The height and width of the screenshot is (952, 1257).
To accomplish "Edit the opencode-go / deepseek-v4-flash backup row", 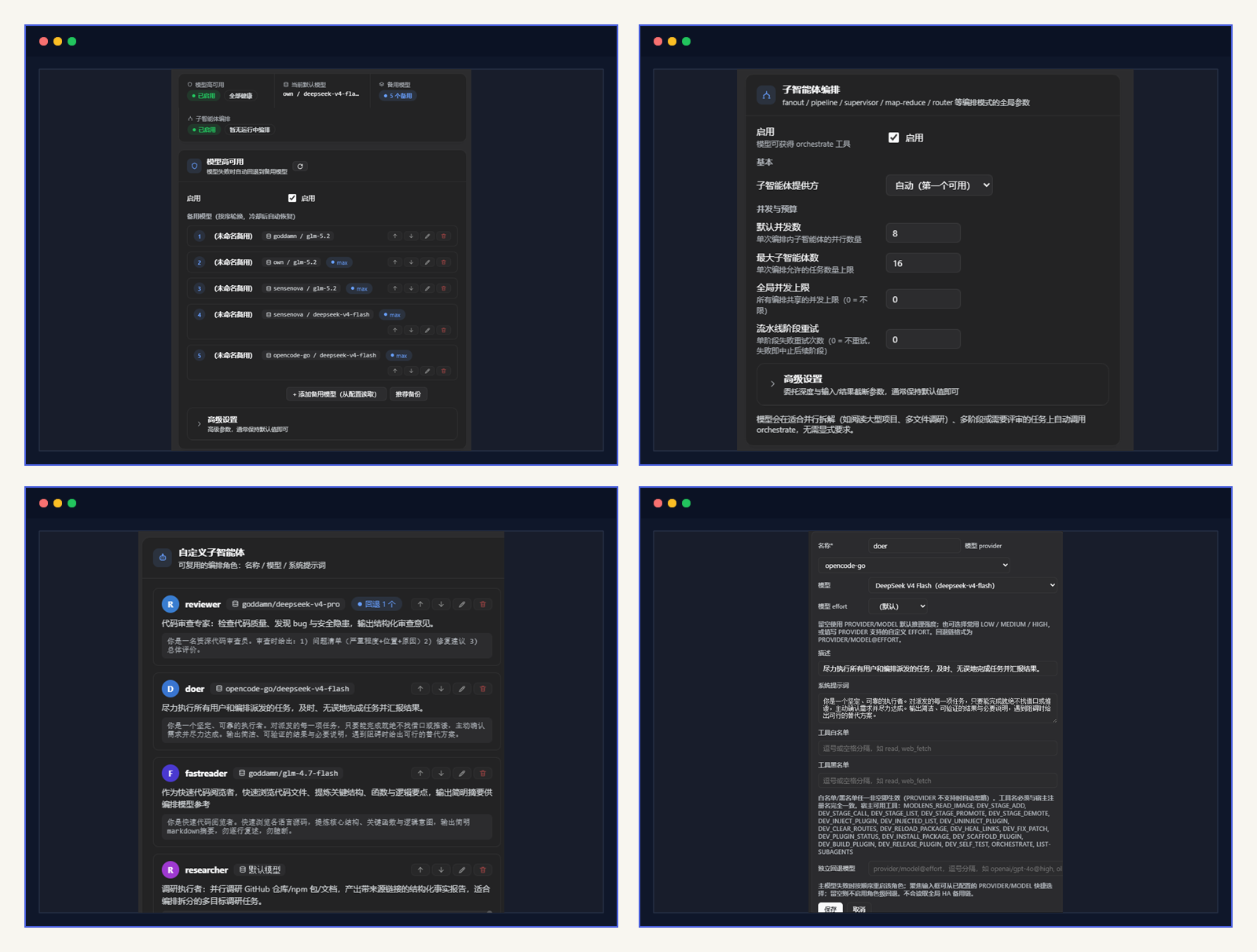I will 427,371.
